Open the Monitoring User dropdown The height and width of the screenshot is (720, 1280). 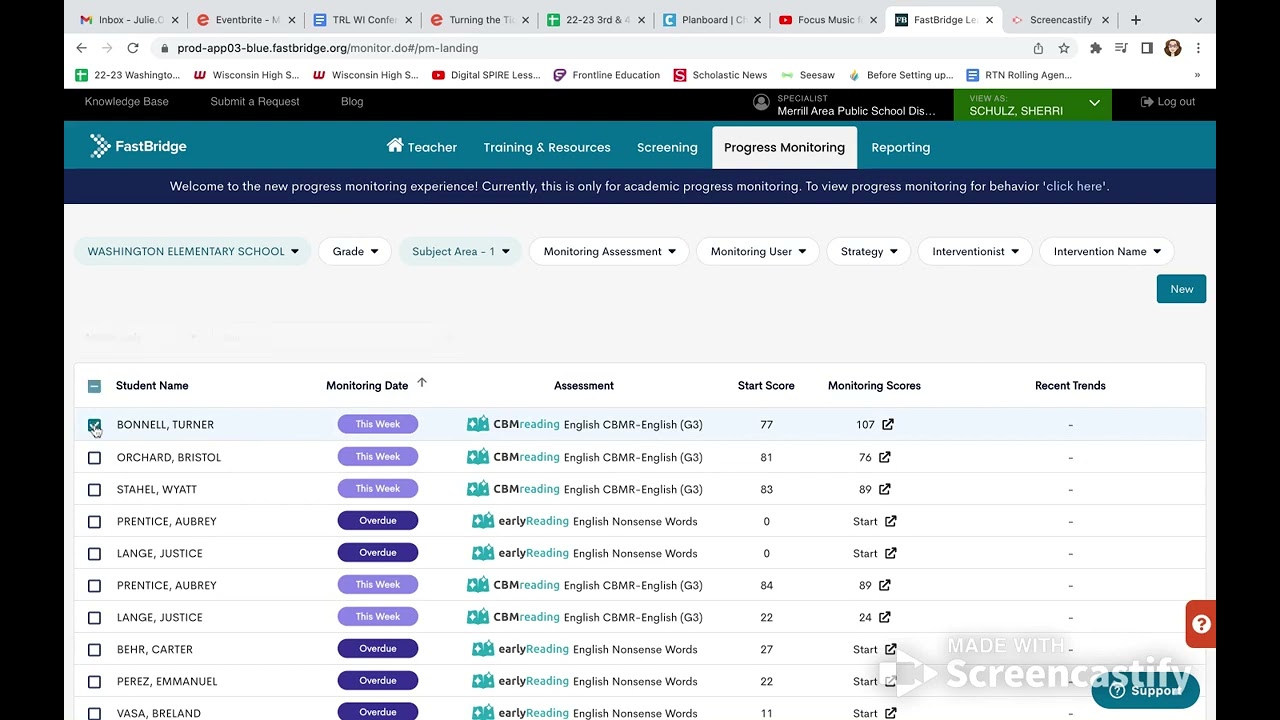click(758, 251)
